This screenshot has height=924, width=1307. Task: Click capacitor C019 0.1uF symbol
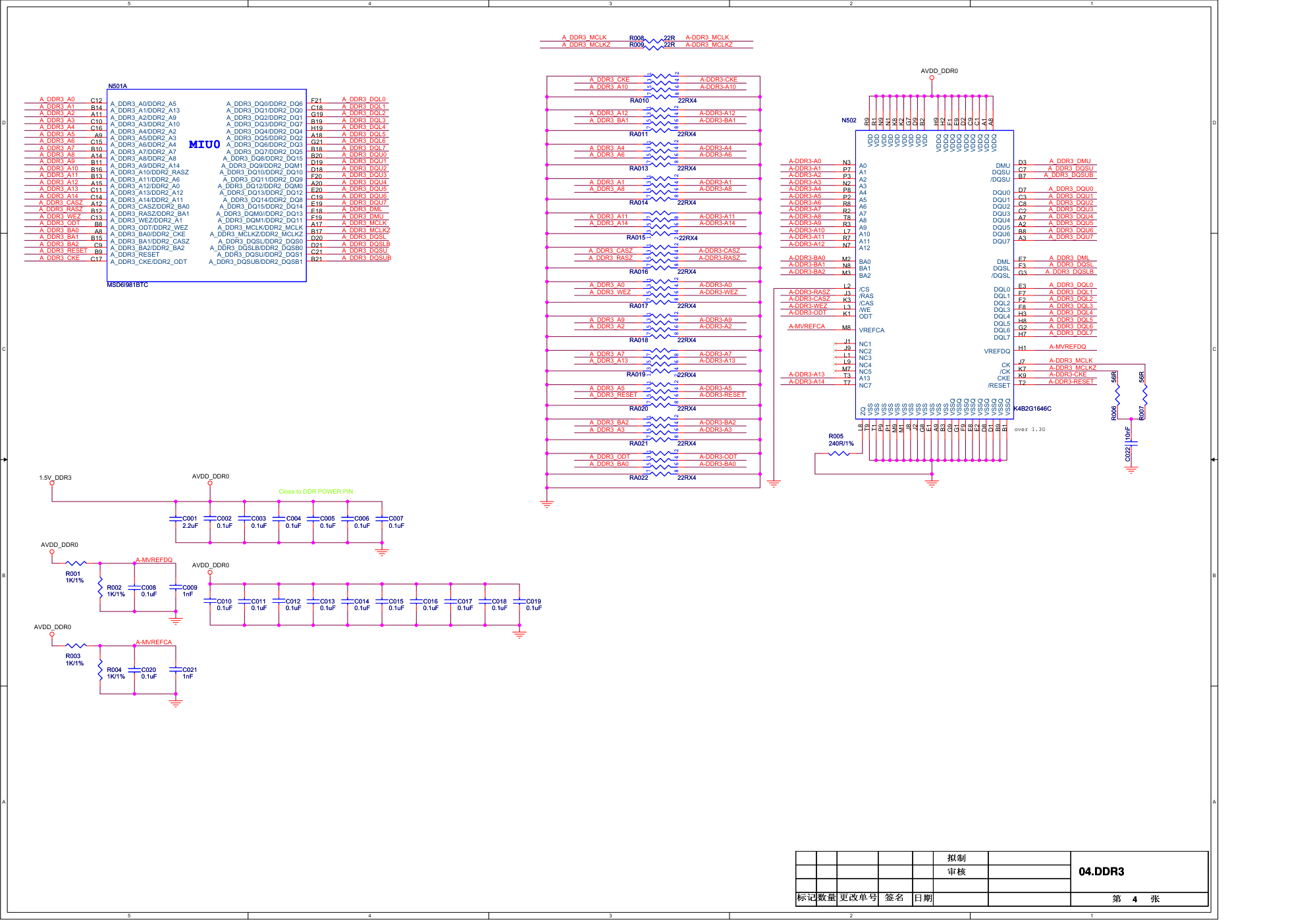520,601
